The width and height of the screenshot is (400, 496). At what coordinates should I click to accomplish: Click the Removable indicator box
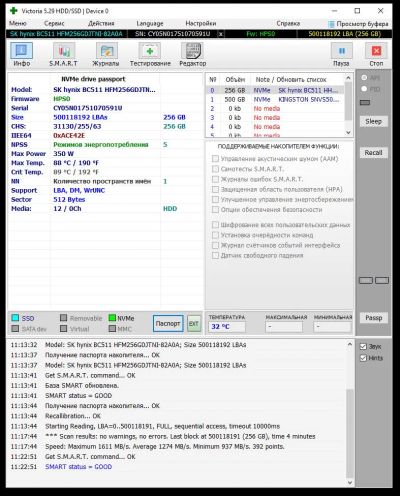tap(64, 318)
